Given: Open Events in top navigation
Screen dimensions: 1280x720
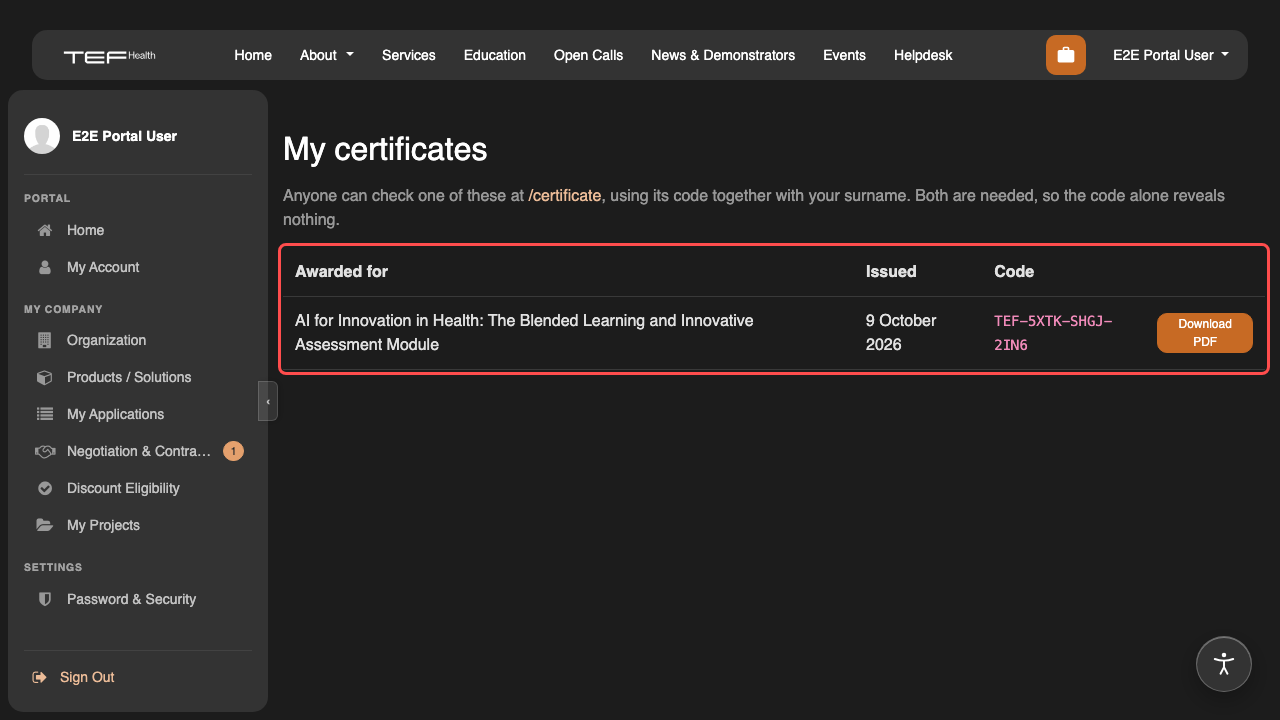Looking at the screenshot, I should [x=844, y=55].
